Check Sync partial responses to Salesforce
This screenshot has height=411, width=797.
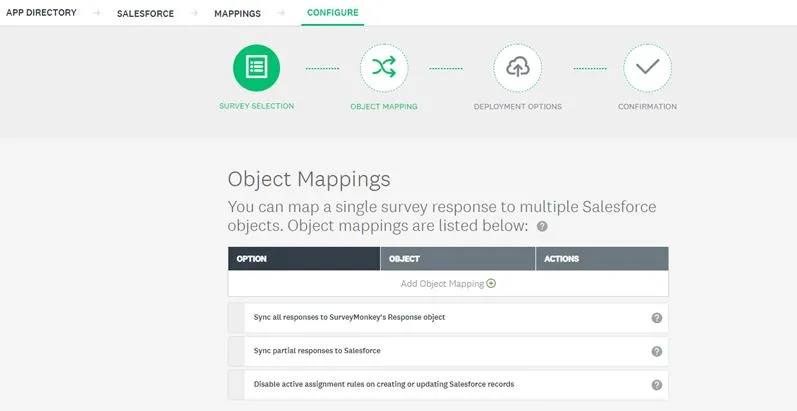coord(236,351)
